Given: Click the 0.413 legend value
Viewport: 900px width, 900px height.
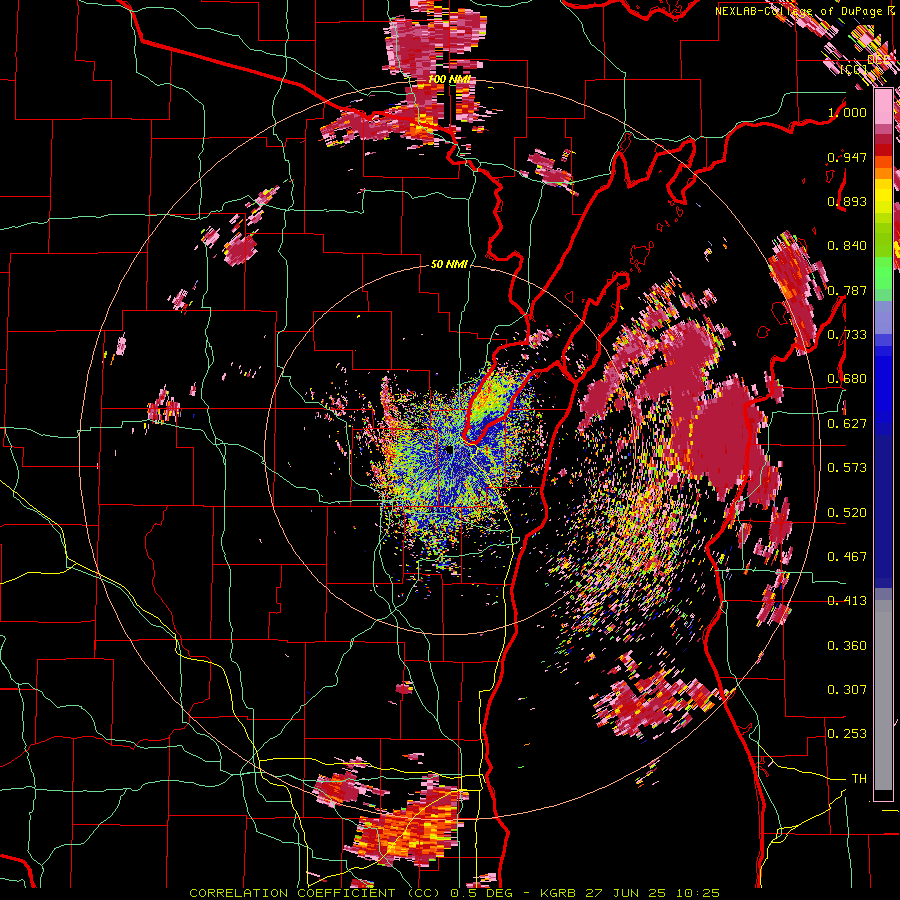Looking at the screenshot, I should point(847,601).
